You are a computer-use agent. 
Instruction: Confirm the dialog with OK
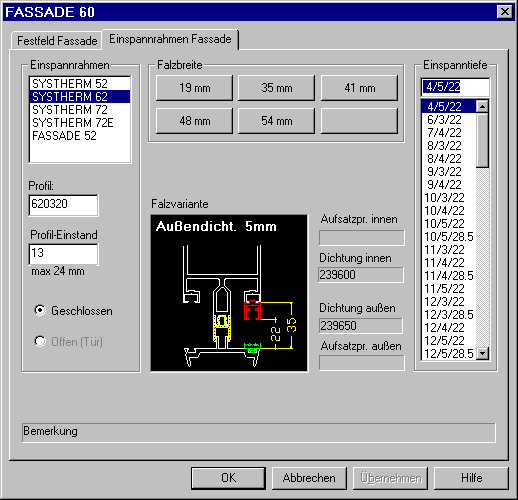pos(228,478)
